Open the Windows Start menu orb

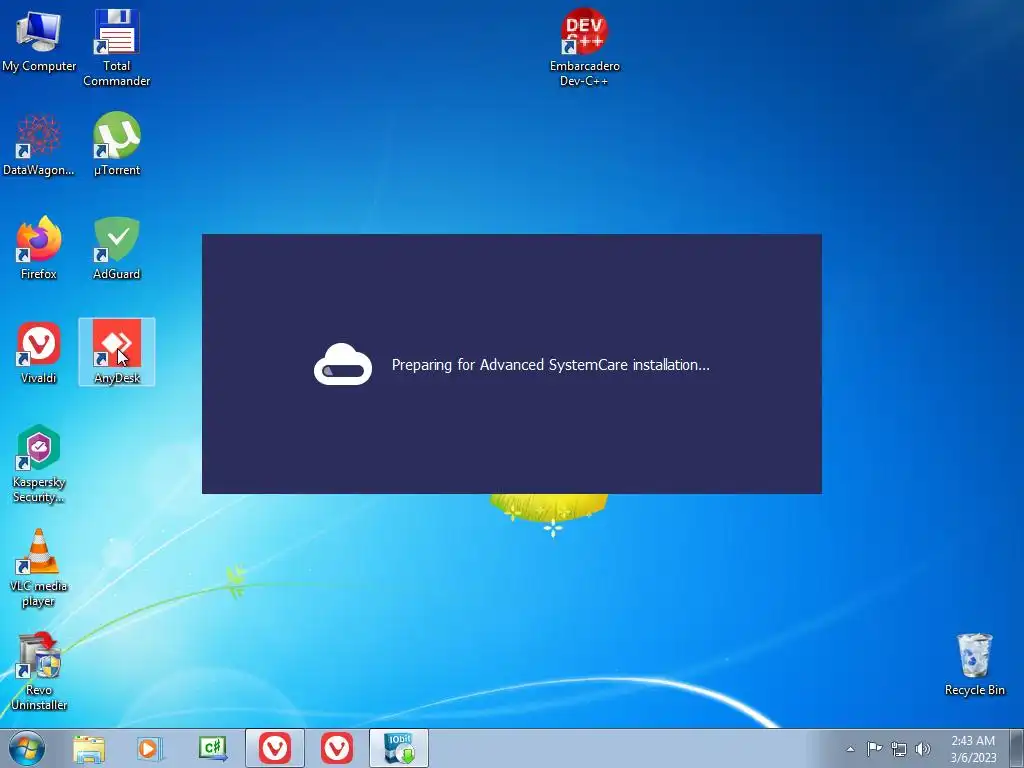[x=27, y=748]
